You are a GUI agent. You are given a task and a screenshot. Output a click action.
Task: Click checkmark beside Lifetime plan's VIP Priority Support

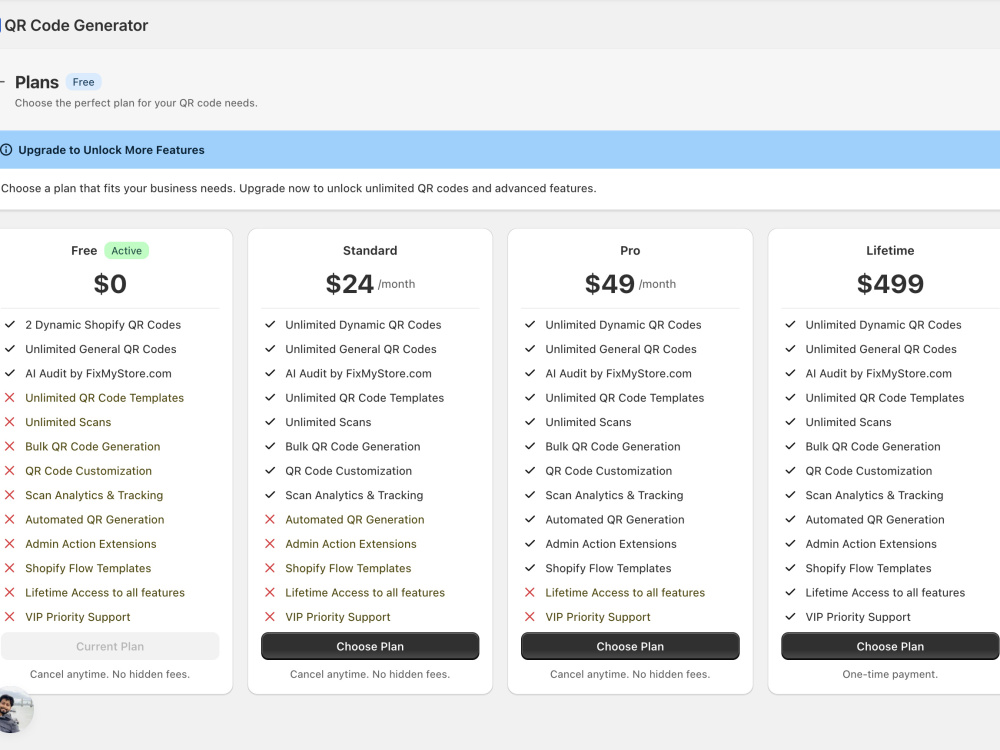790,617
